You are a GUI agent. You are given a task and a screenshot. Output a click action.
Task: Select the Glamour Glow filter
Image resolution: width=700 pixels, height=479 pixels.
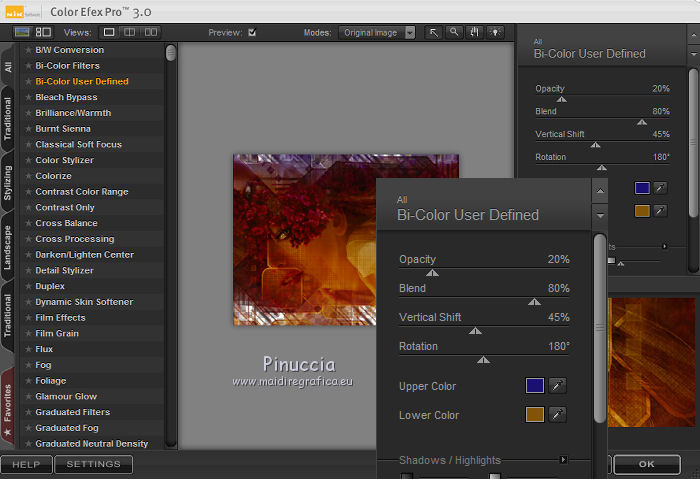(65, 397)
